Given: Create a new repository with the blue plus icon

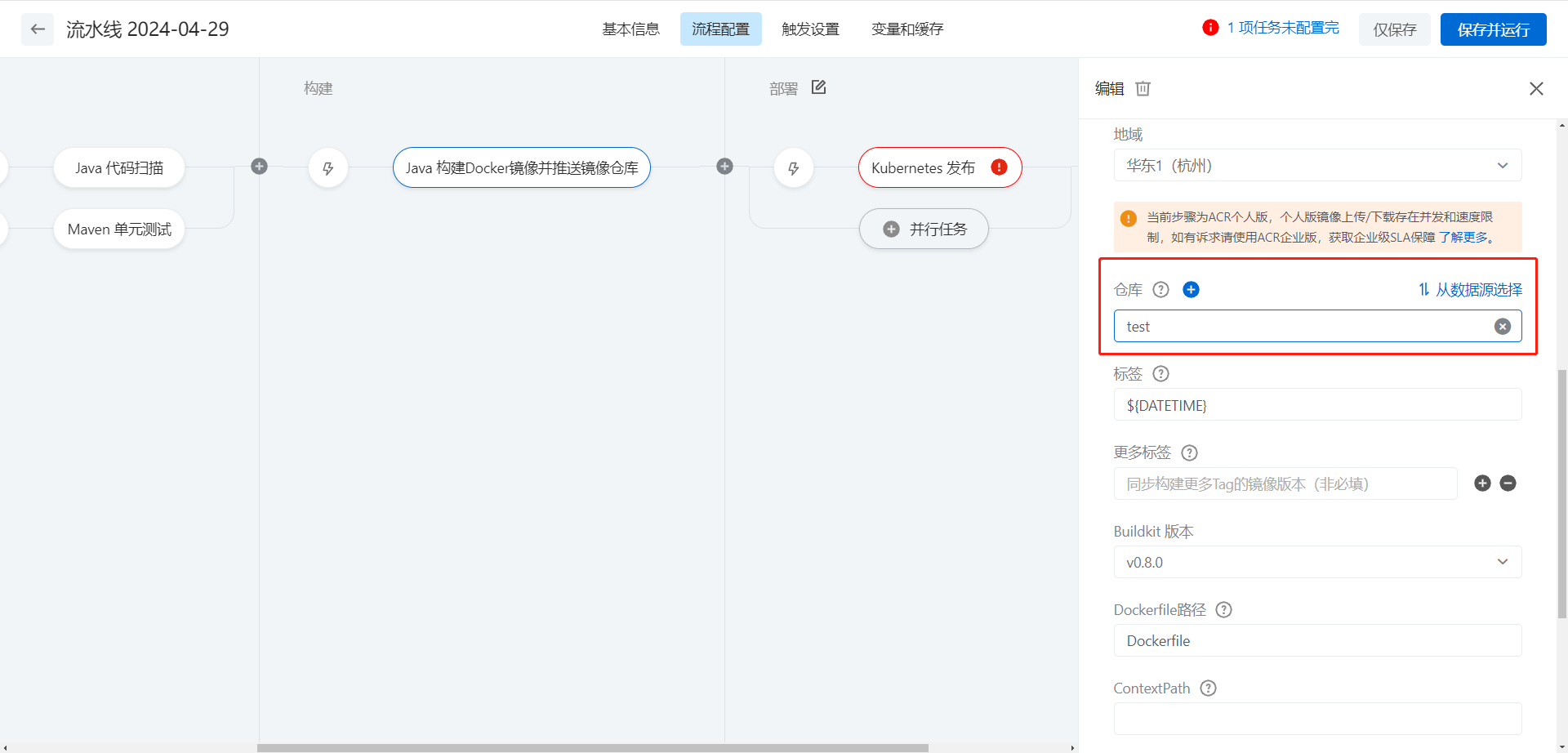Looking at the screenshot, I should pyautogui.click(x=1191, y=289).
